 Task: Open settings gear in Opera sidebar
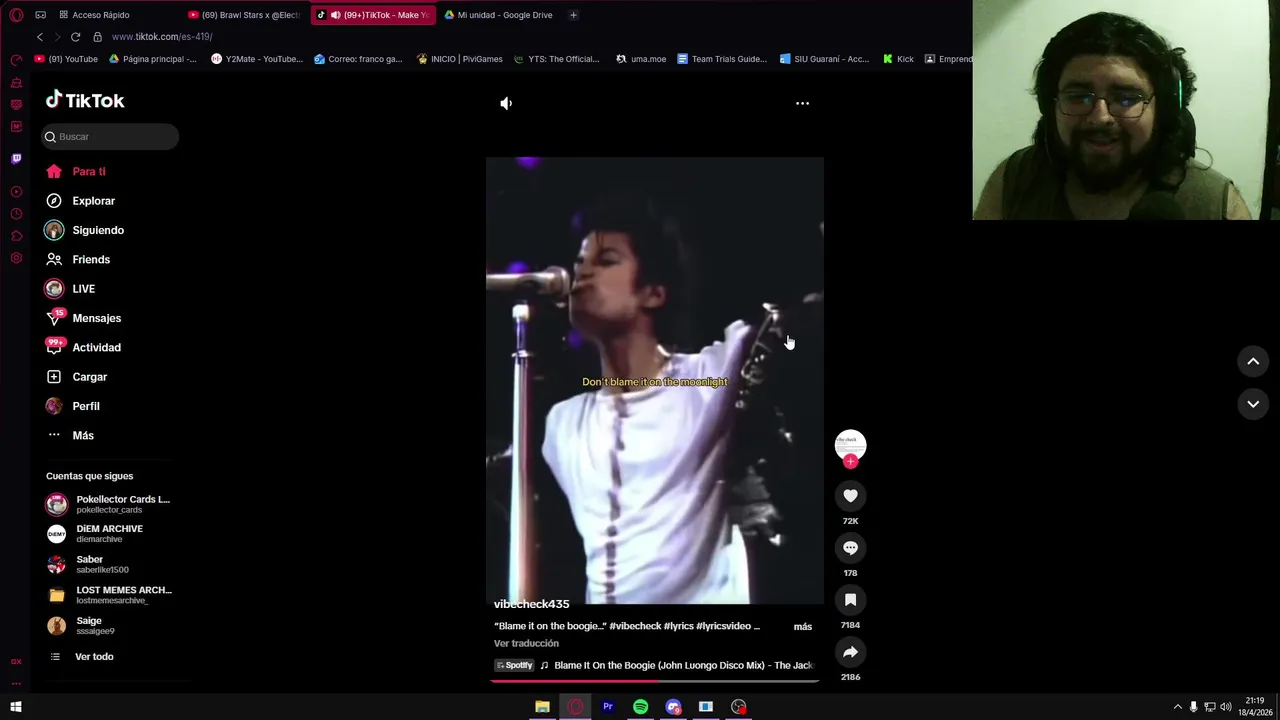(16, 258)
